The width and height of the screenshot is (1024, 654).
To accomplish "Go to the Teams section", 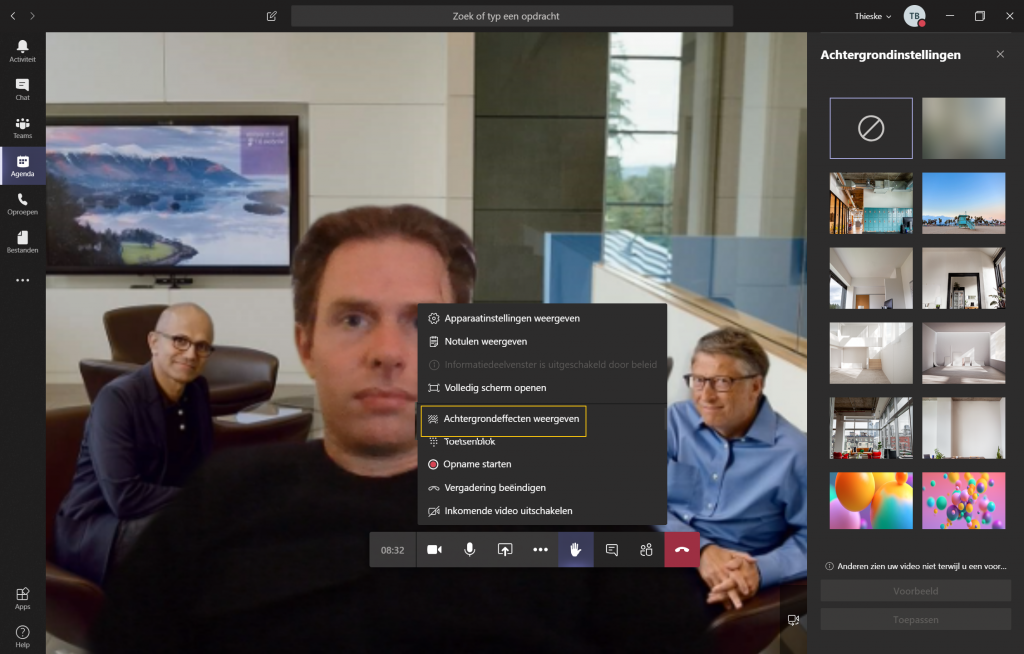I will 22,128.
